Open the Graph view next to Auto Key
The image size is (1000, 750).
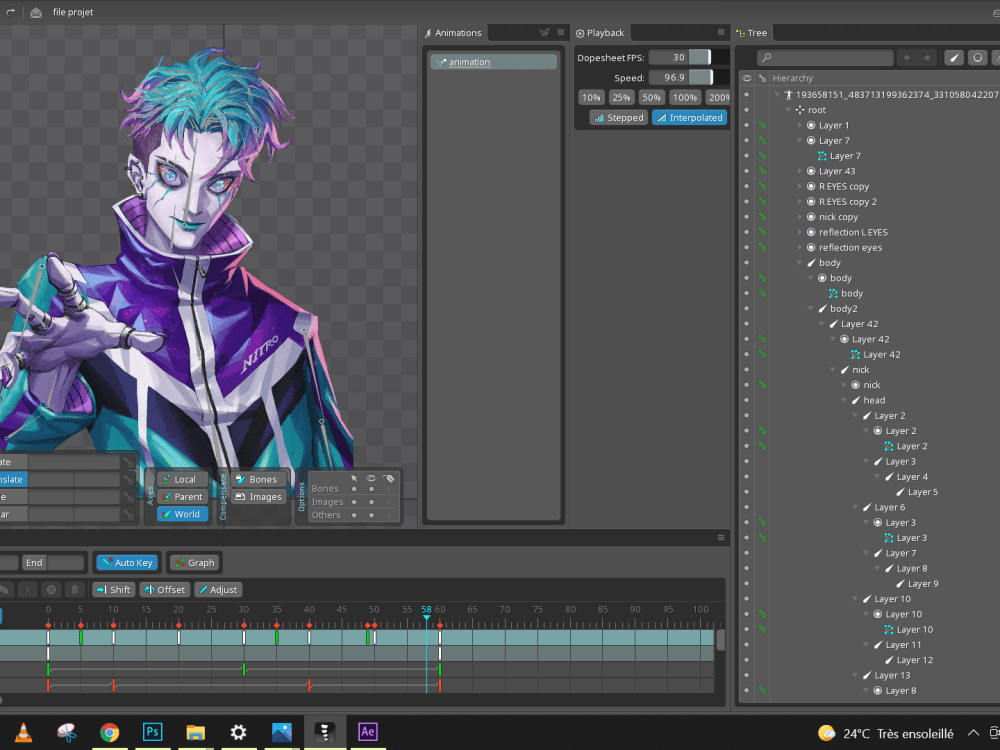194,562
